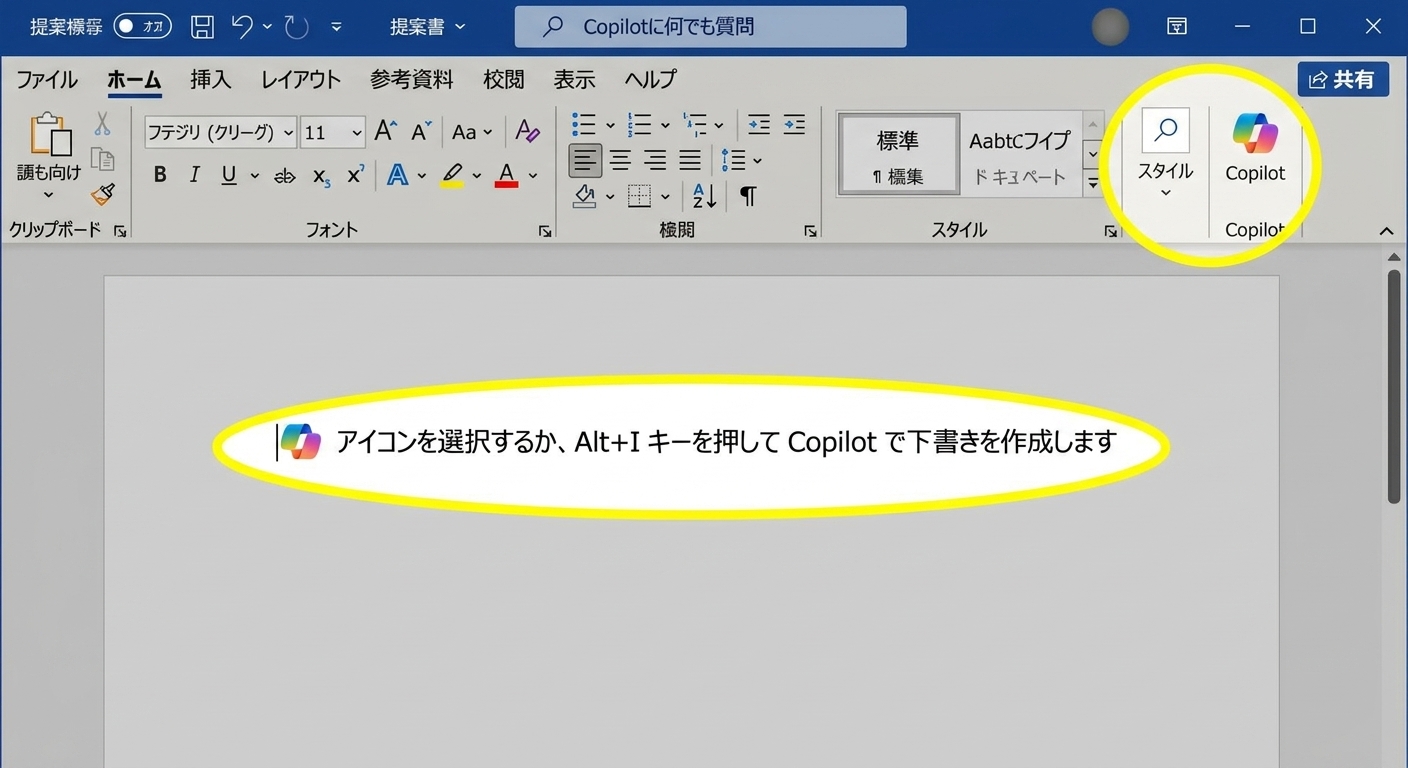
Task: Apply the yellow text highlight color
Action: tap(452, 176)
